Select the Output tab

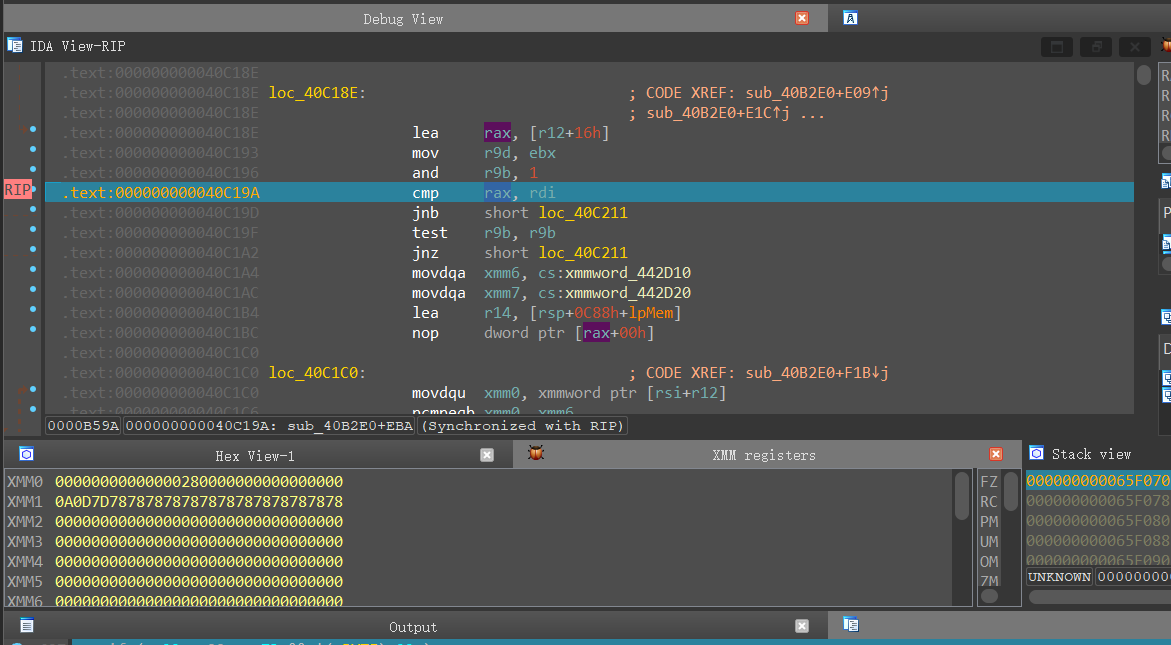point(412,627)
